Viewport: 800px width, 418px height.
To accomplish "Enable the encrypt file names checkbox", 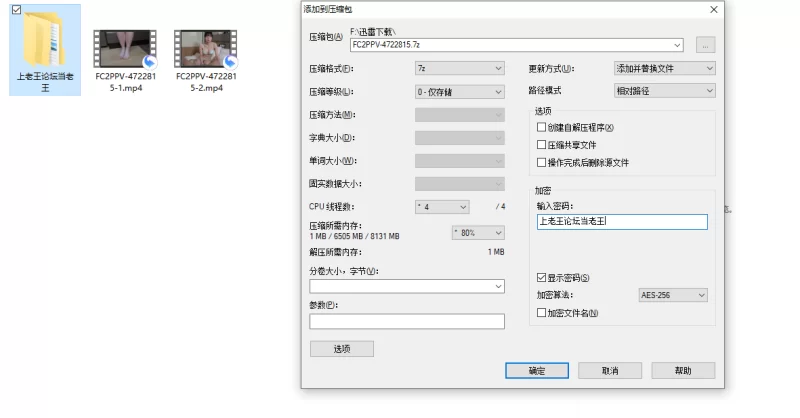I will [542, 313].
